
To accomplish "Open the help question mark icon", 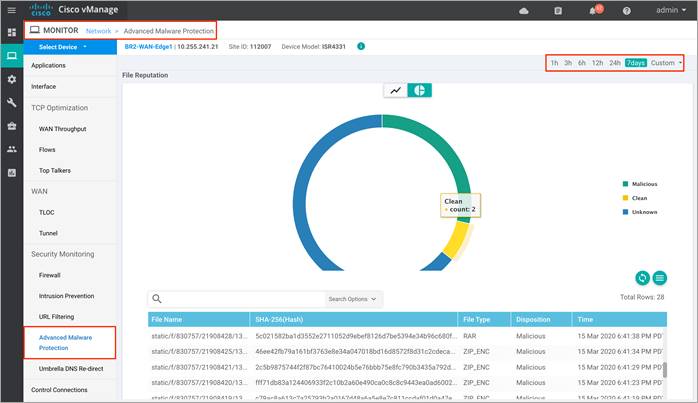I will [x=627, y=11].
